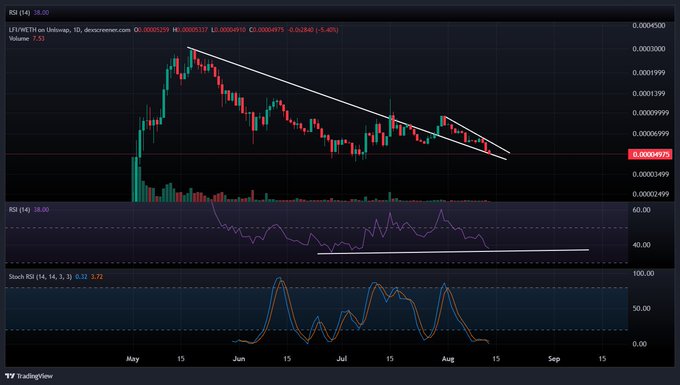Screen dimensions: 680x385
Task: Click the Sep label on time axis
Action: 554,359
